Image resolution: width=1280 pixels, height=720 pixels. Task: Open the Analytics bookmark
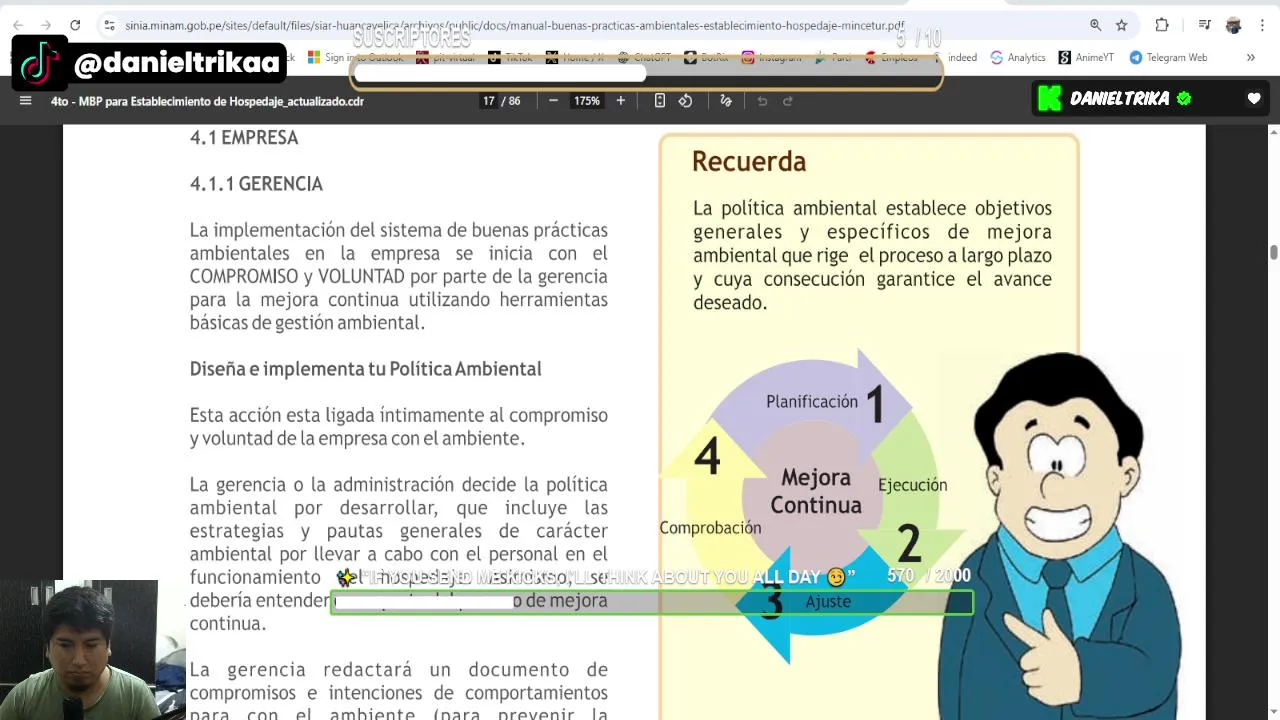pos(1018,58)
